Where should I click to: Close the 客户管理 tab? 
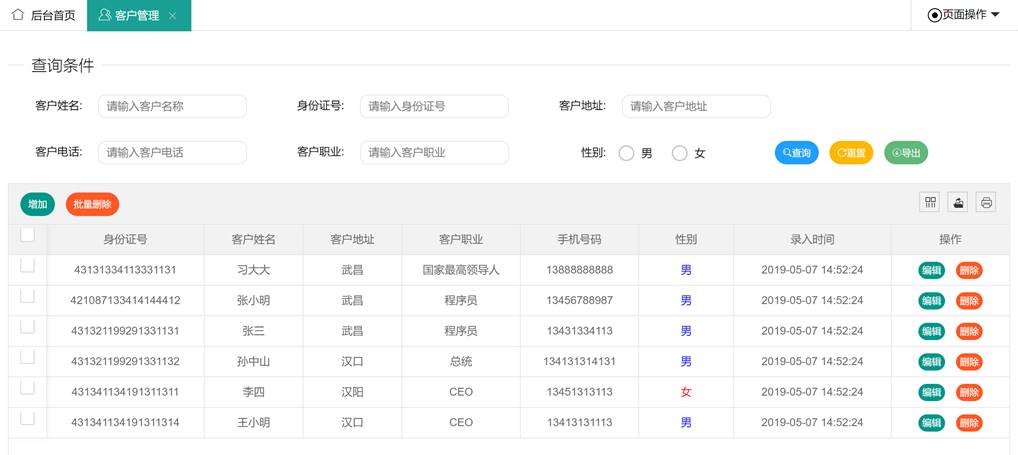click(172, 16)
